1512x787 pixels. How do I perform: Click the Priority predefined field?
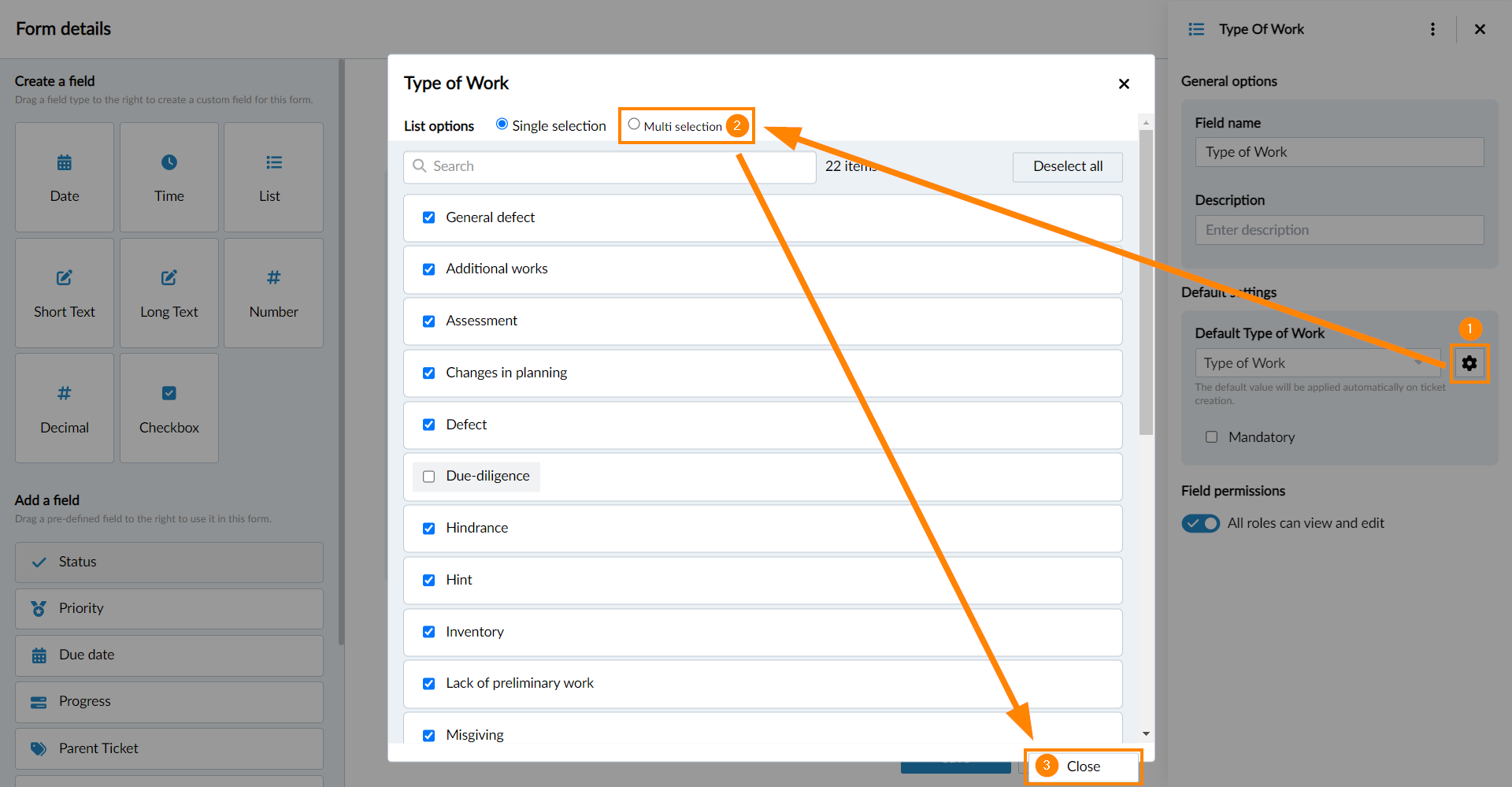[169, 608]
